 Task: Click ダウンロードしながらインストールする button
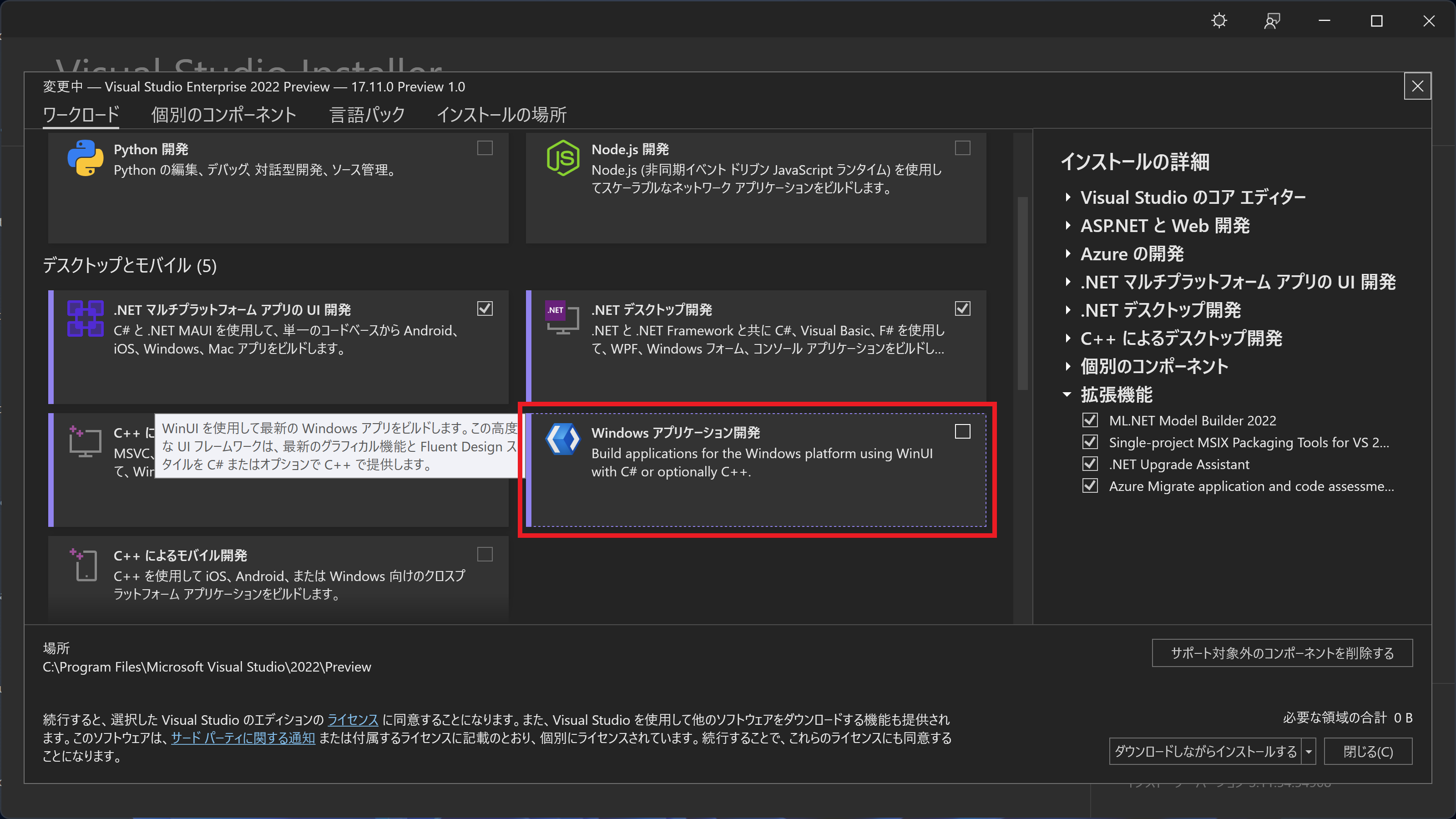pyautogui.click(x=1205, y=752)
